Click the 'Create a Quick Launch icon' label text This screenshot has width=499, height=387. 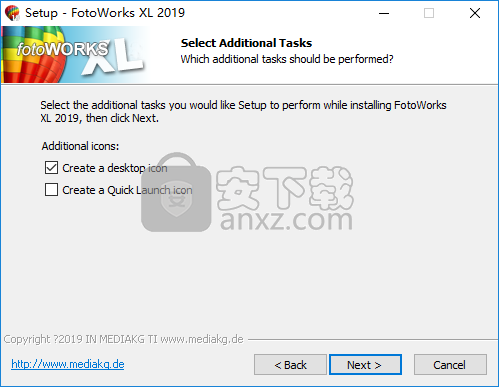(x=127, y=190)
